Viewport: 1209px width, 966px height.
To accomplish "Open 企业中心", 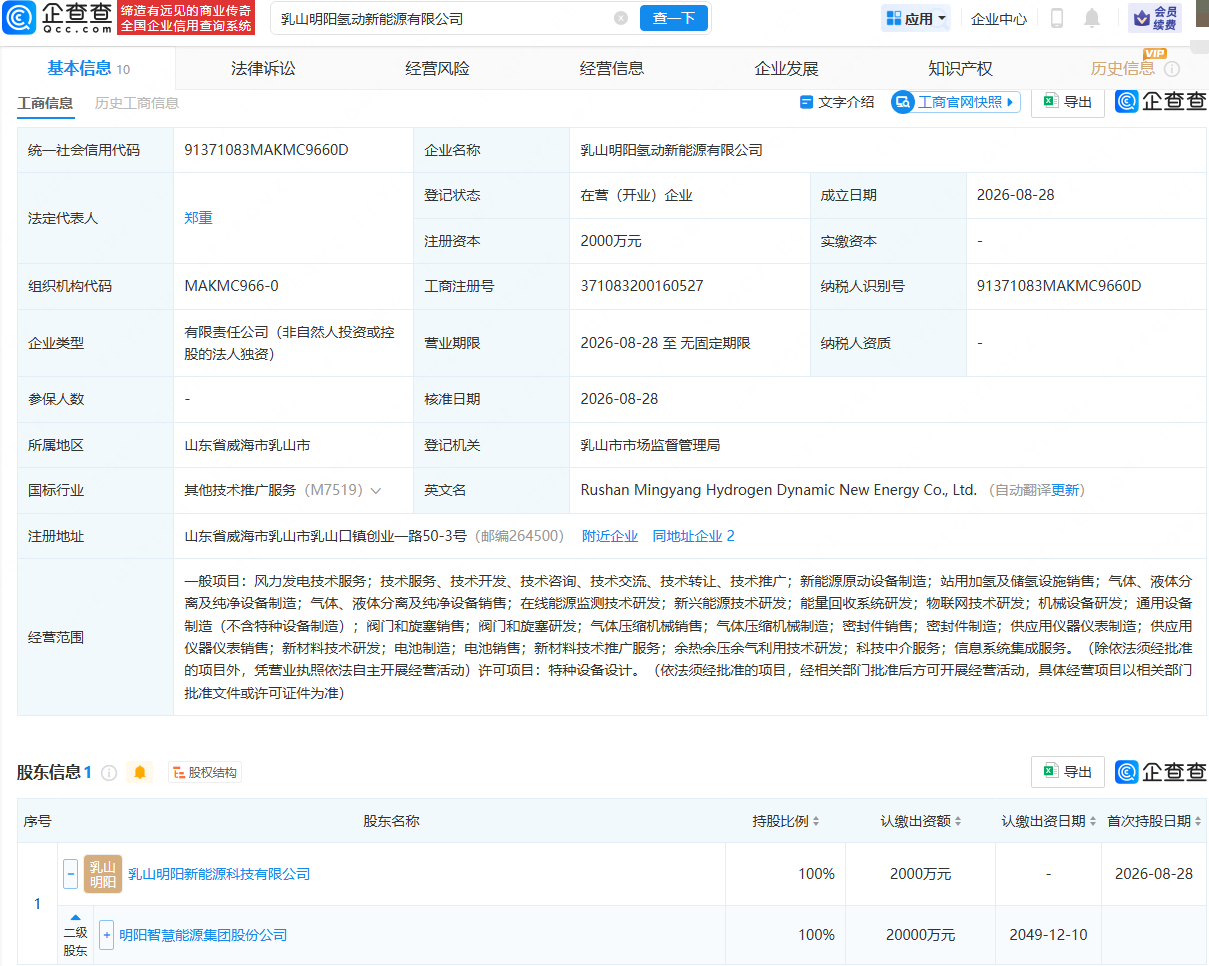I will tap(998, 18).
